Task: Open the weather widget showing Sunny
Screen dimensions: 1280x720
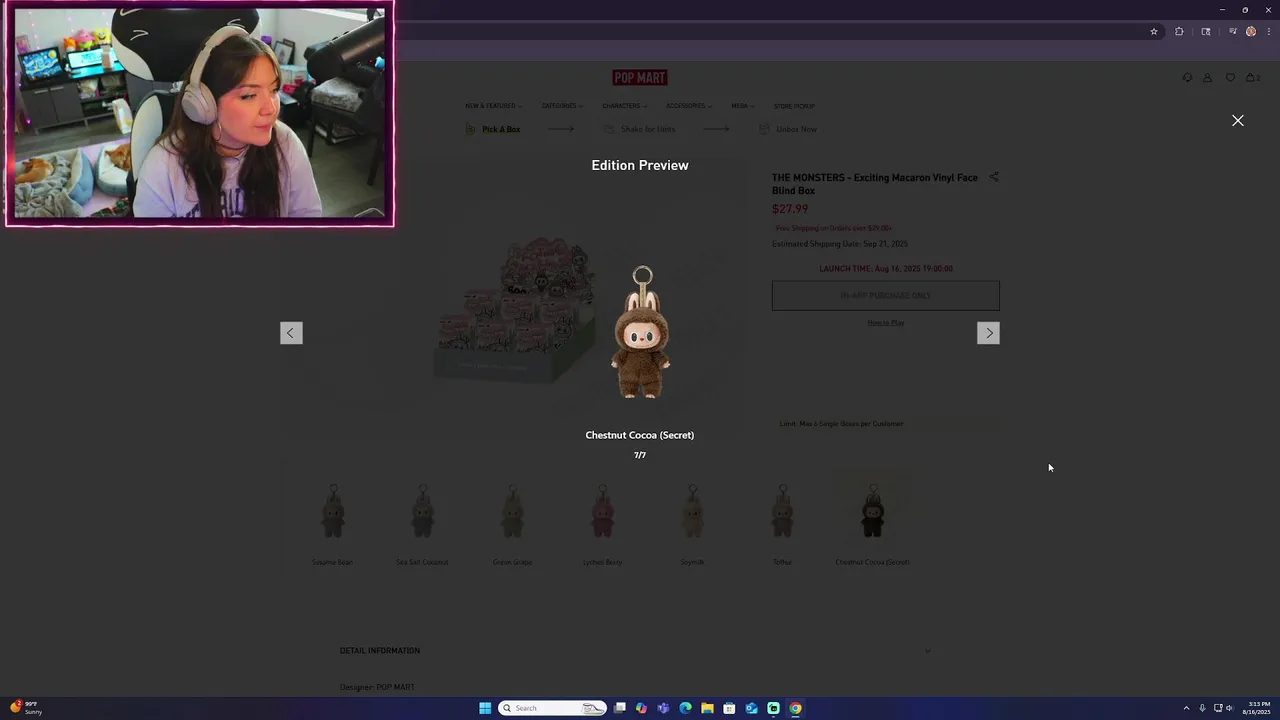Action: (x=26, y=708)
